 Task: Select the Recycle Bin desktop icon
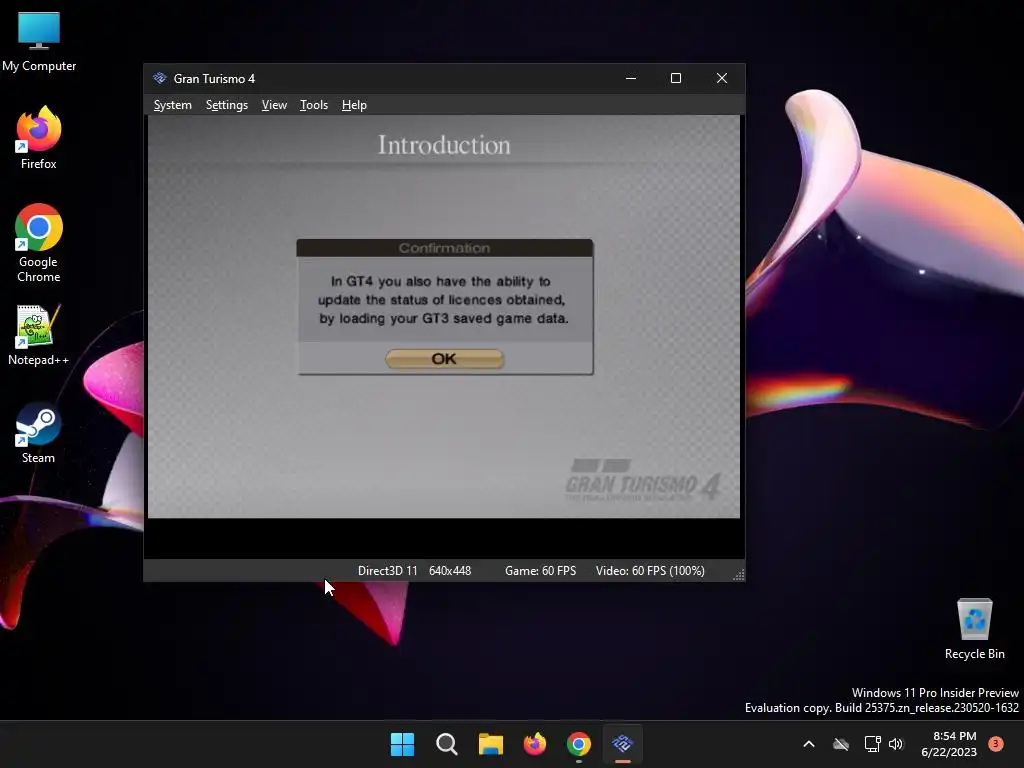coord(974,629)
